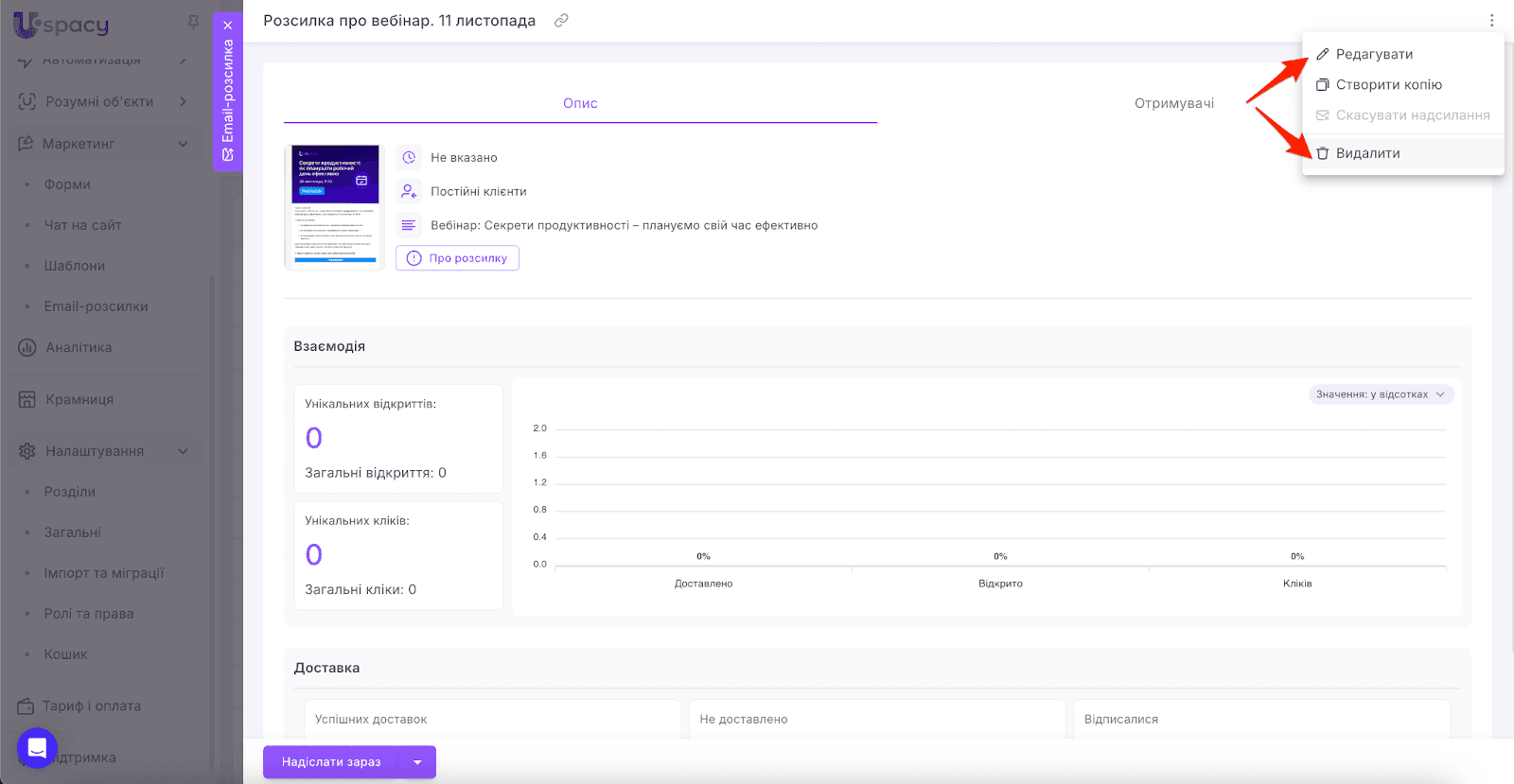Close the Email-розсилка side panel
This screenshot has height=784, width=1514.
pyautogui.click(x=228, y=26)
